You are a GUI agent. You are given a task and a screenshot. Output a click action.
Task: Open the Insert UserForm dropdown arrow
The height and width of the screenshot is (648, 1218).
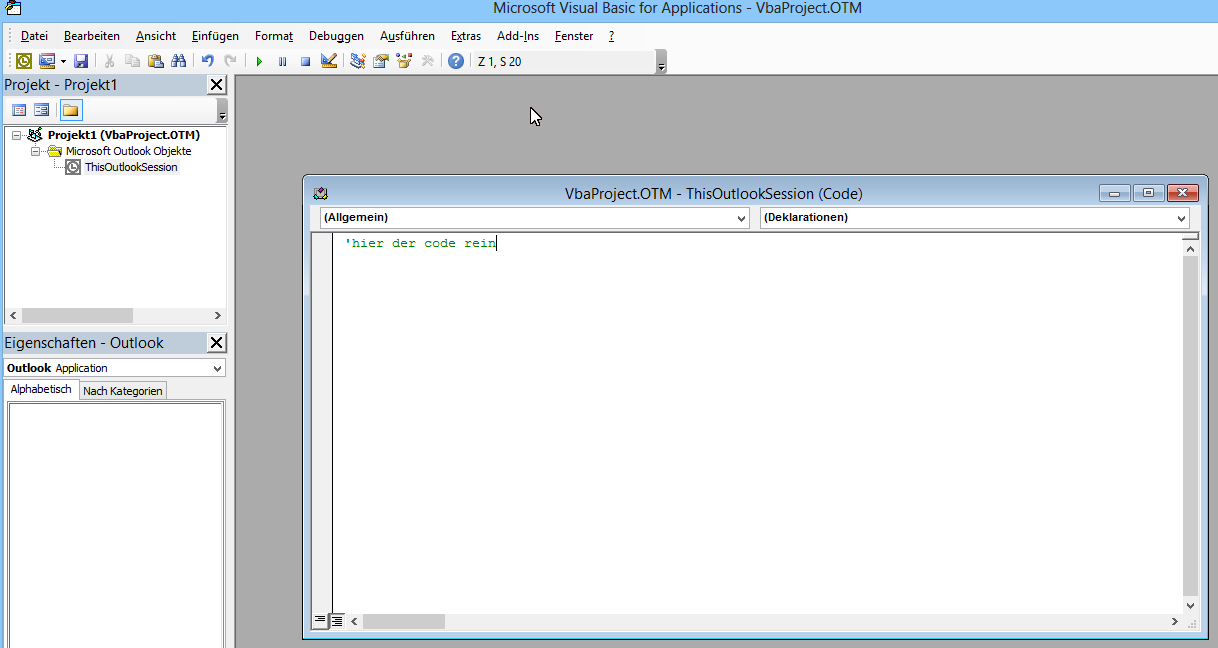point(63,61)
